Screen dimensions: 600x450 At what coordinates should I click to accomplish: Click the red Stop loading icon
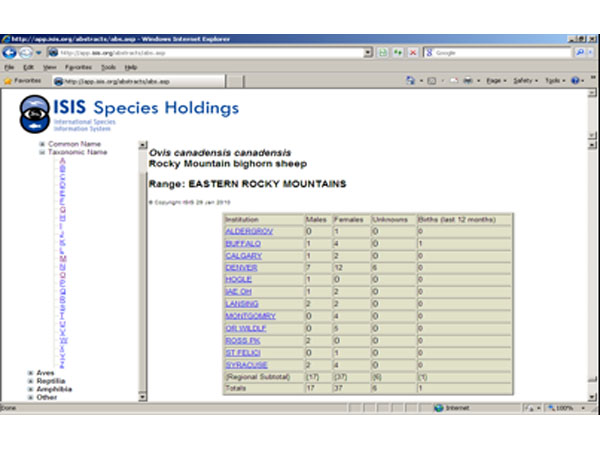point(411,52)
